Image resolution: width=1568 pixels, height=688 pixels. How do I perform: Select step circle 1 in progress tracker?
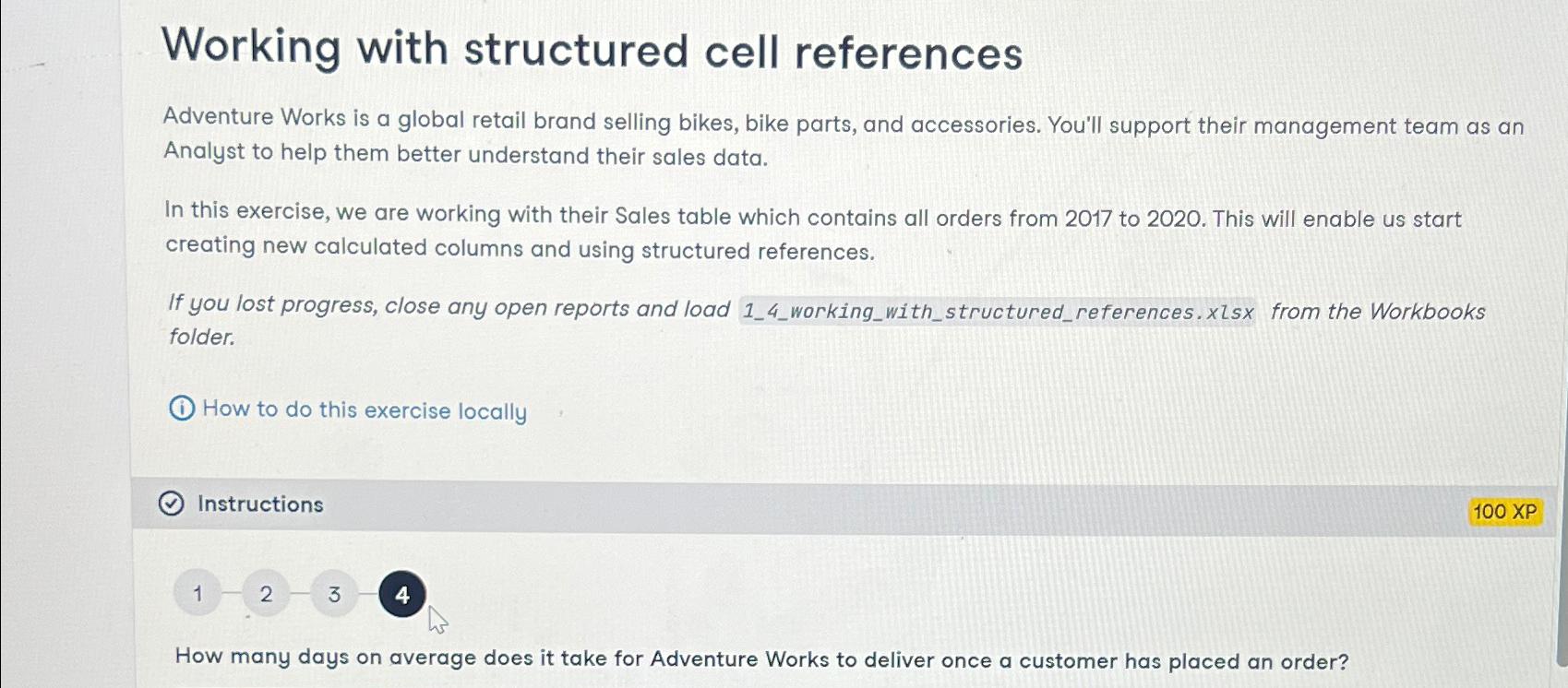[197, 595]
